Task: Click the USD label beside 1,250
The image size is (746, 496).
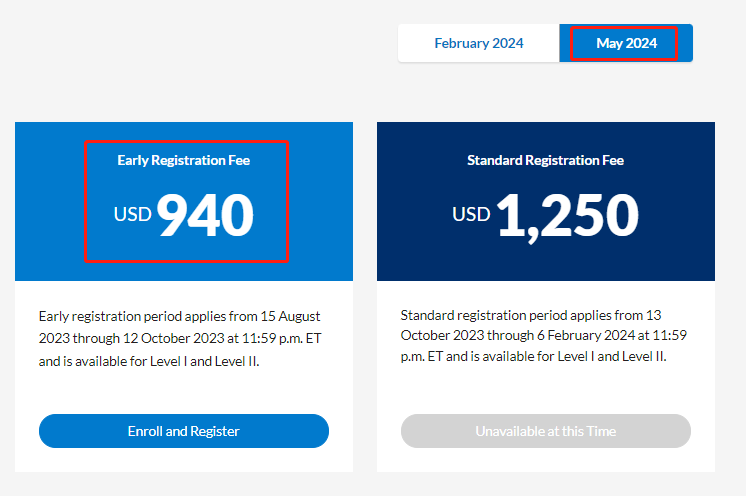Action: point(471,214)
